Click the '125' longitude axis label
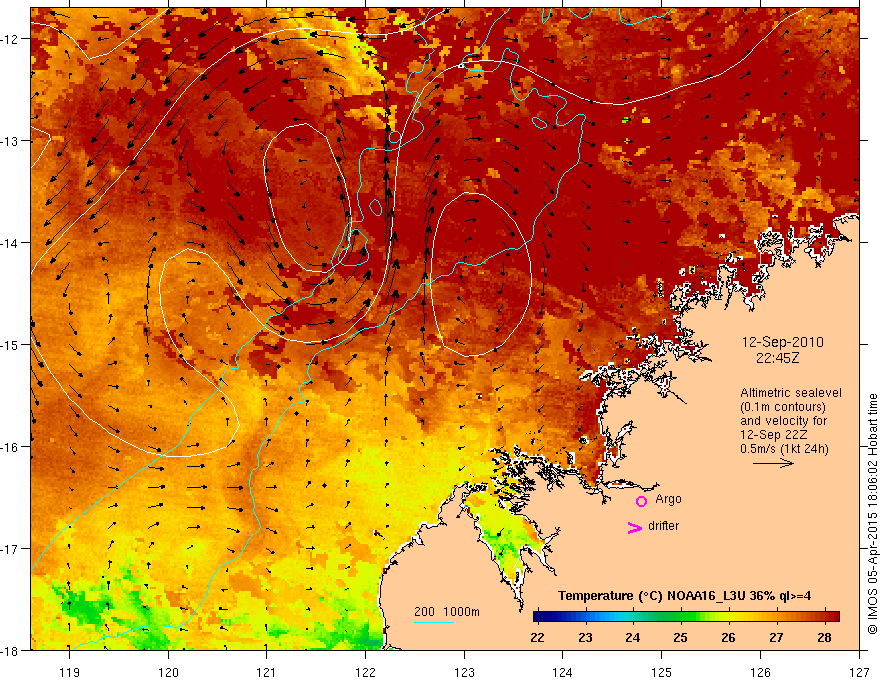Screen dimensions: 880x680 click(x=662, y=672)
